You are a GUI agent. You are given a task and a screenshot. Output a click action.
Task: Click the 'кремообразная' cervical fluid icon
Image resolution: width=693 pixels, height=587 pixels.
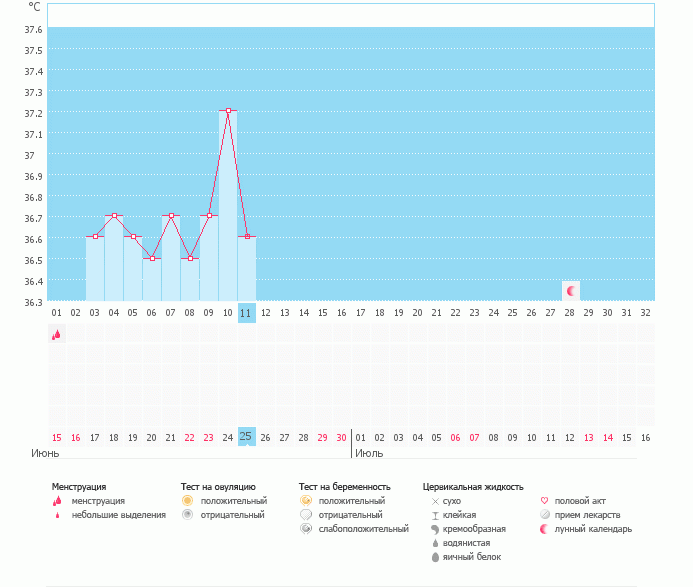435,529
